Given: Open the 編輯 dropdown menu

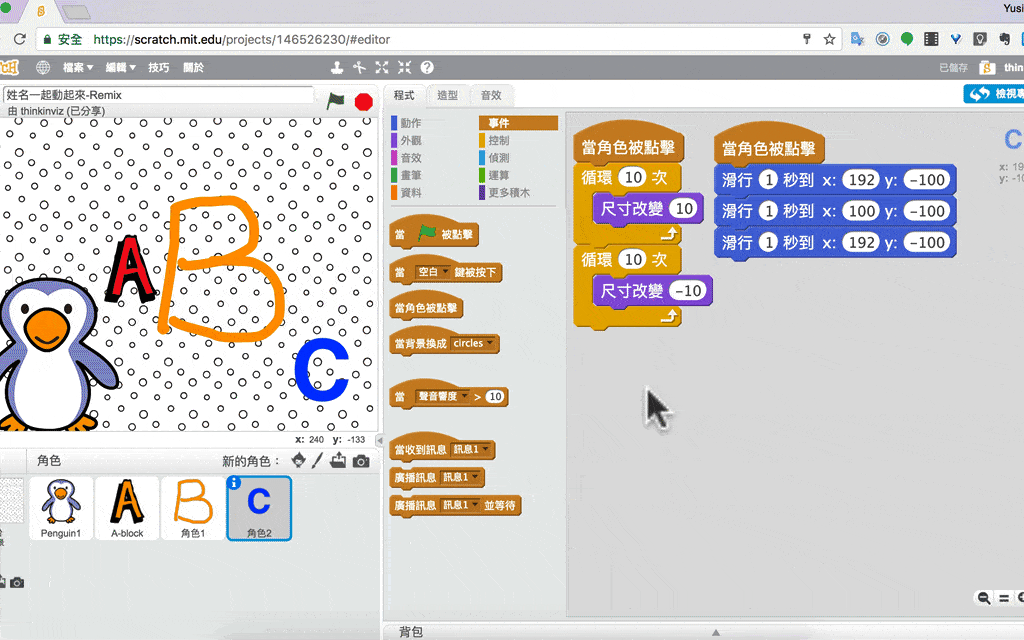Looking at the screenshot, I should click(x=121, y=67).
